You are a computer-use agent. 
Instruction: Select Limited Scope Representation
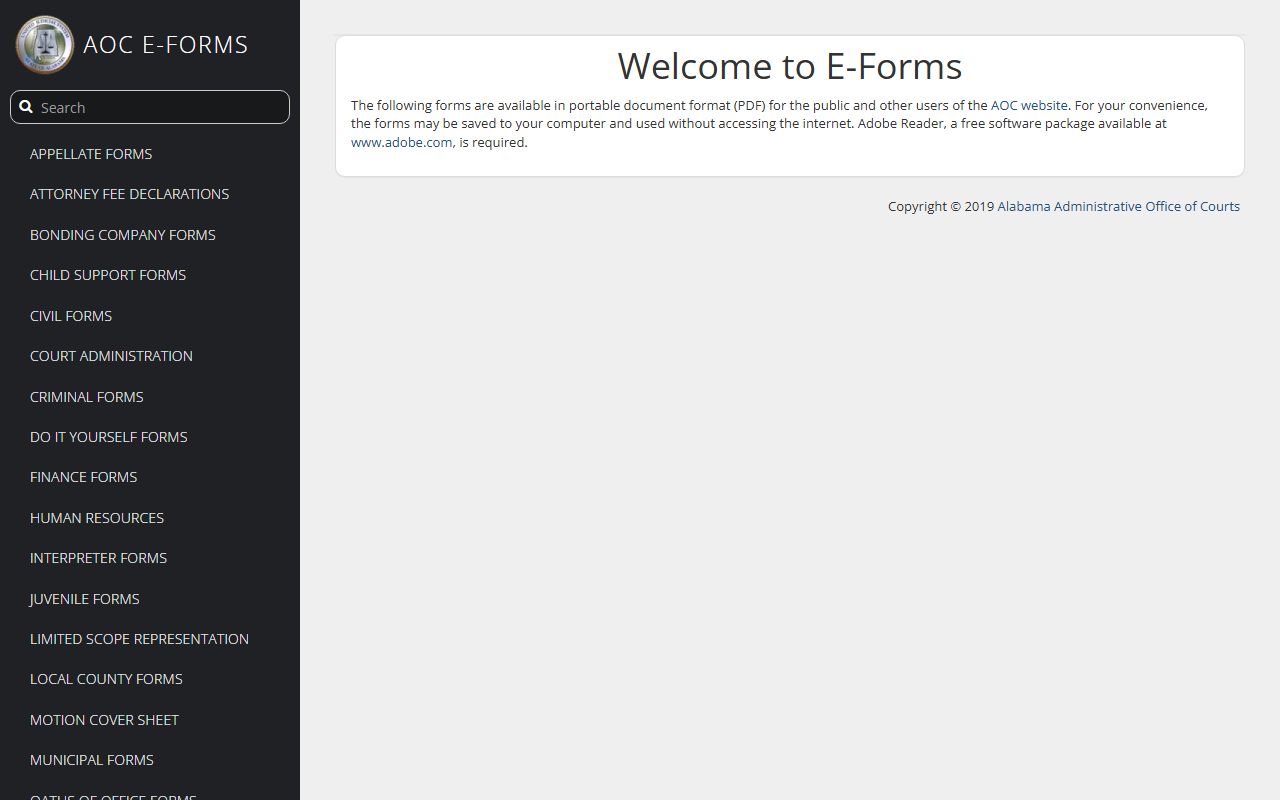[140, 639]
